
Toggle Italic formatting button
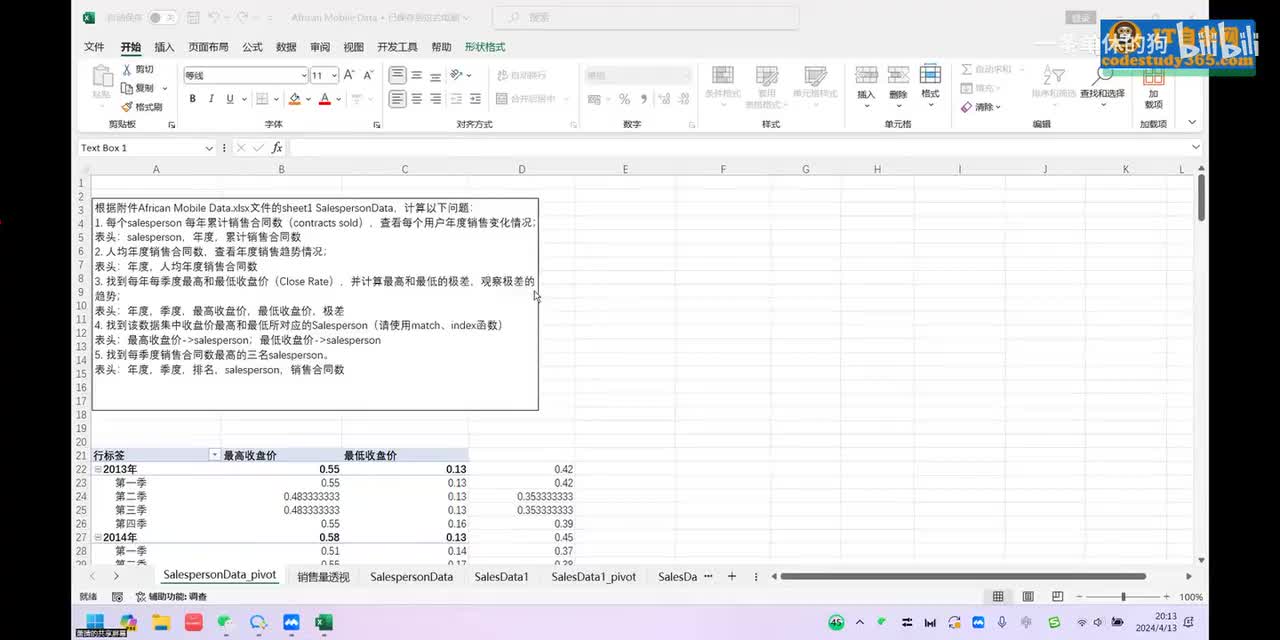[211, 99]
